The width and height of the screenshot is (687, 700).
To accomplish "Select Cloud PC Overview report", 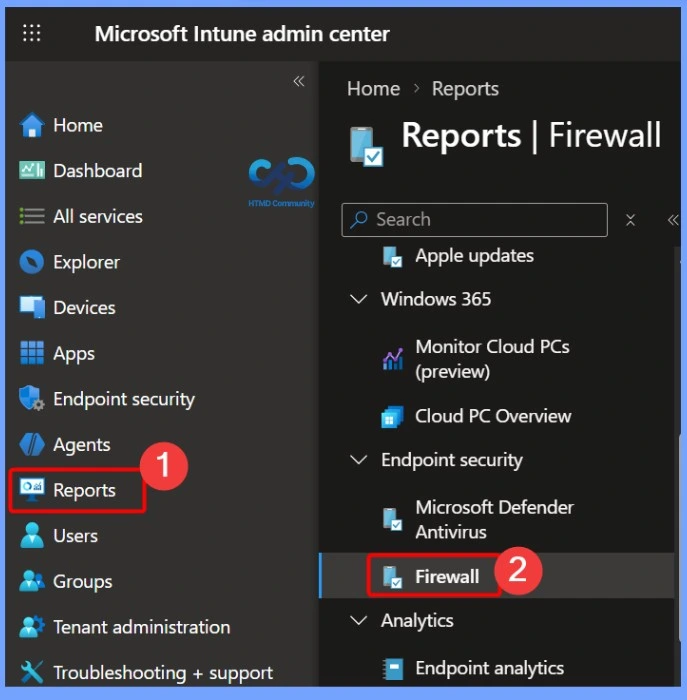I will click(x=493, y=416).
